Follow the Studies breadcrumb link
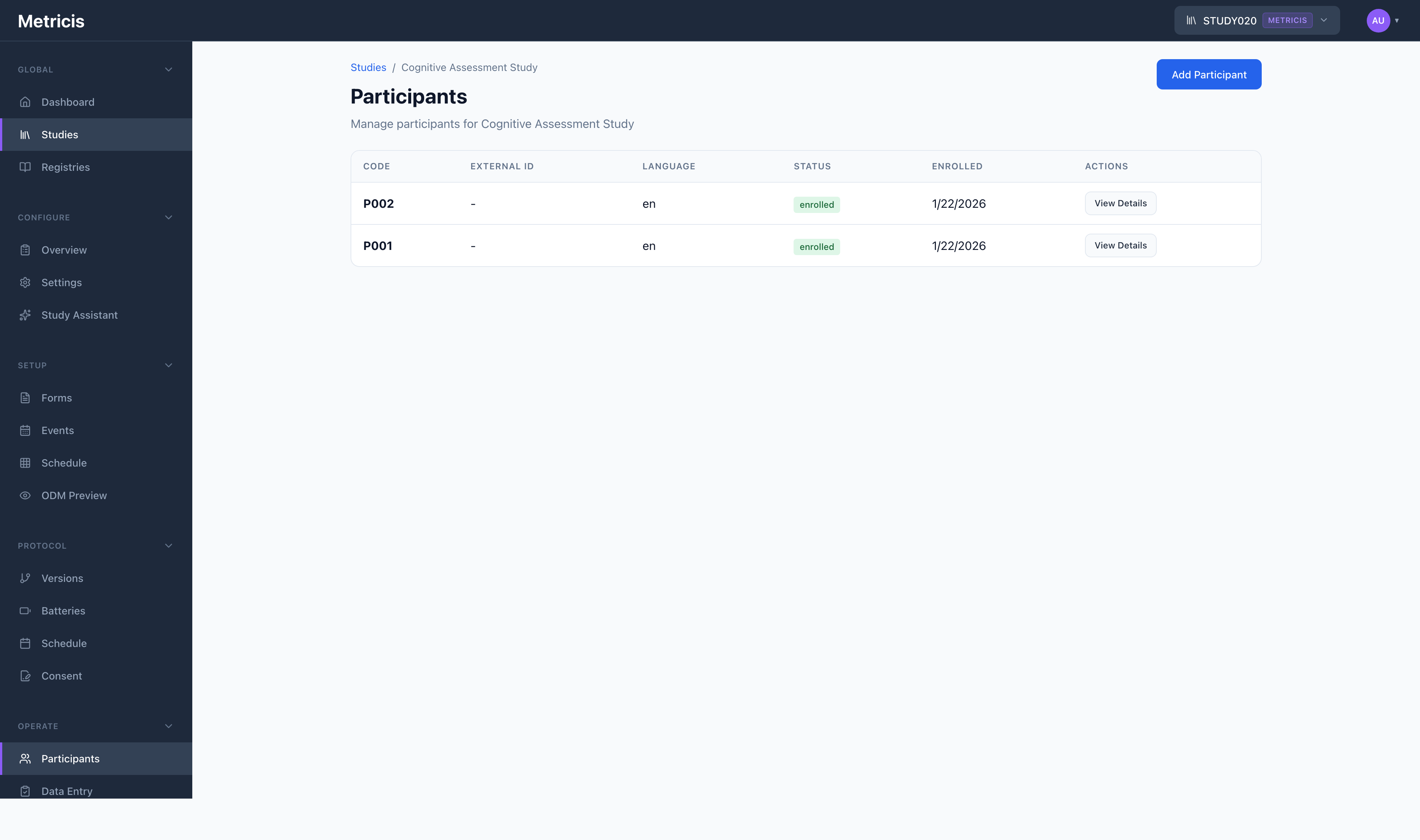Viewport: 1420px width, 840px height. coord(368,67)
